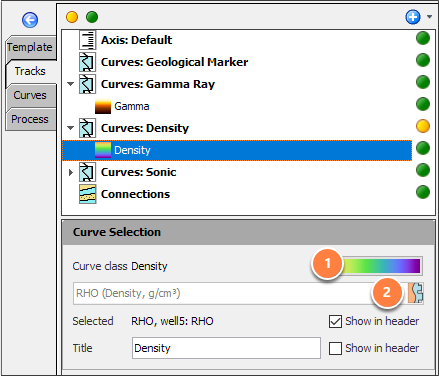Screen dimensions: 439x376
Task: Click the Gamma Ray curves track icon
Action: 87,84
